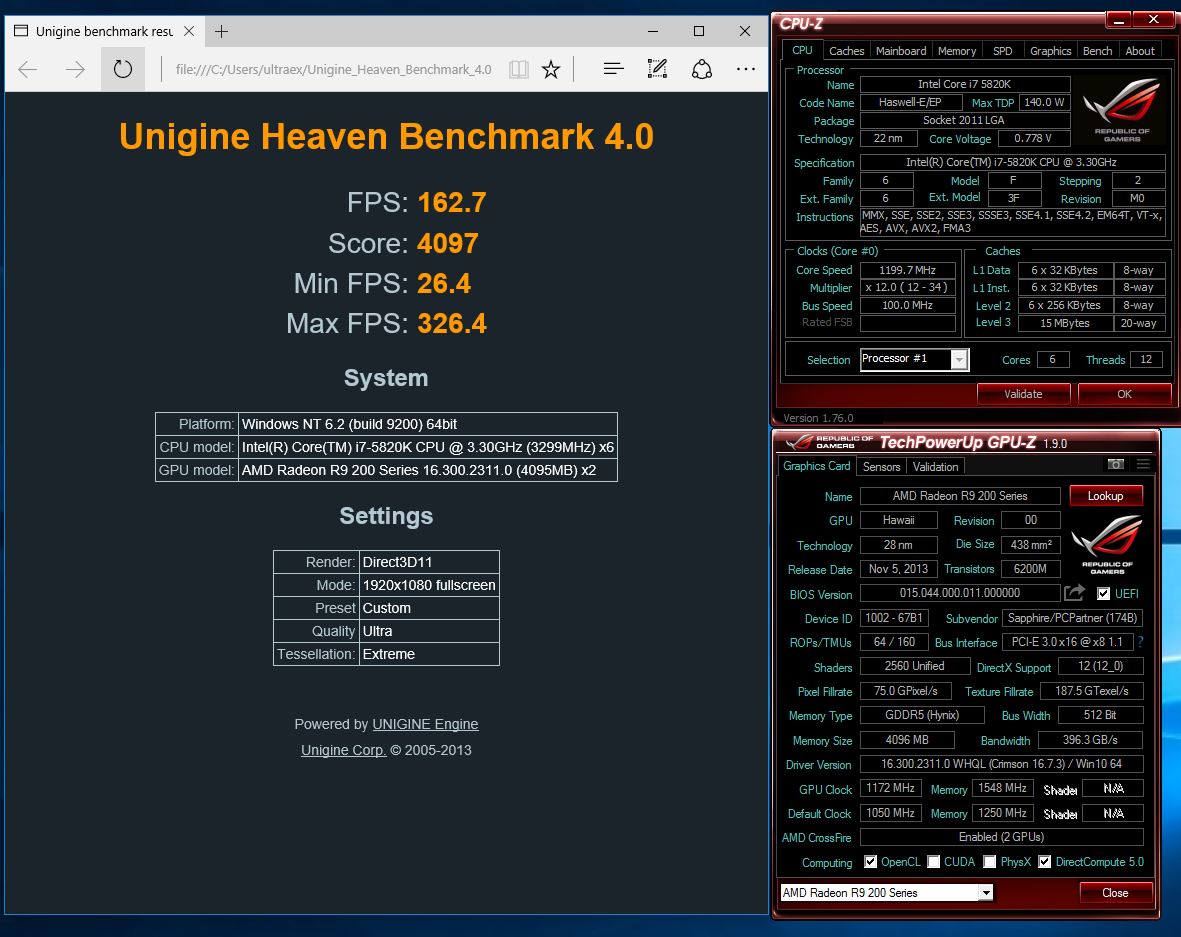The height and width of the screenshot is (937, 1181).
Task: Open the Mainboard tab in CPU-Z
Action: point(901,50)
